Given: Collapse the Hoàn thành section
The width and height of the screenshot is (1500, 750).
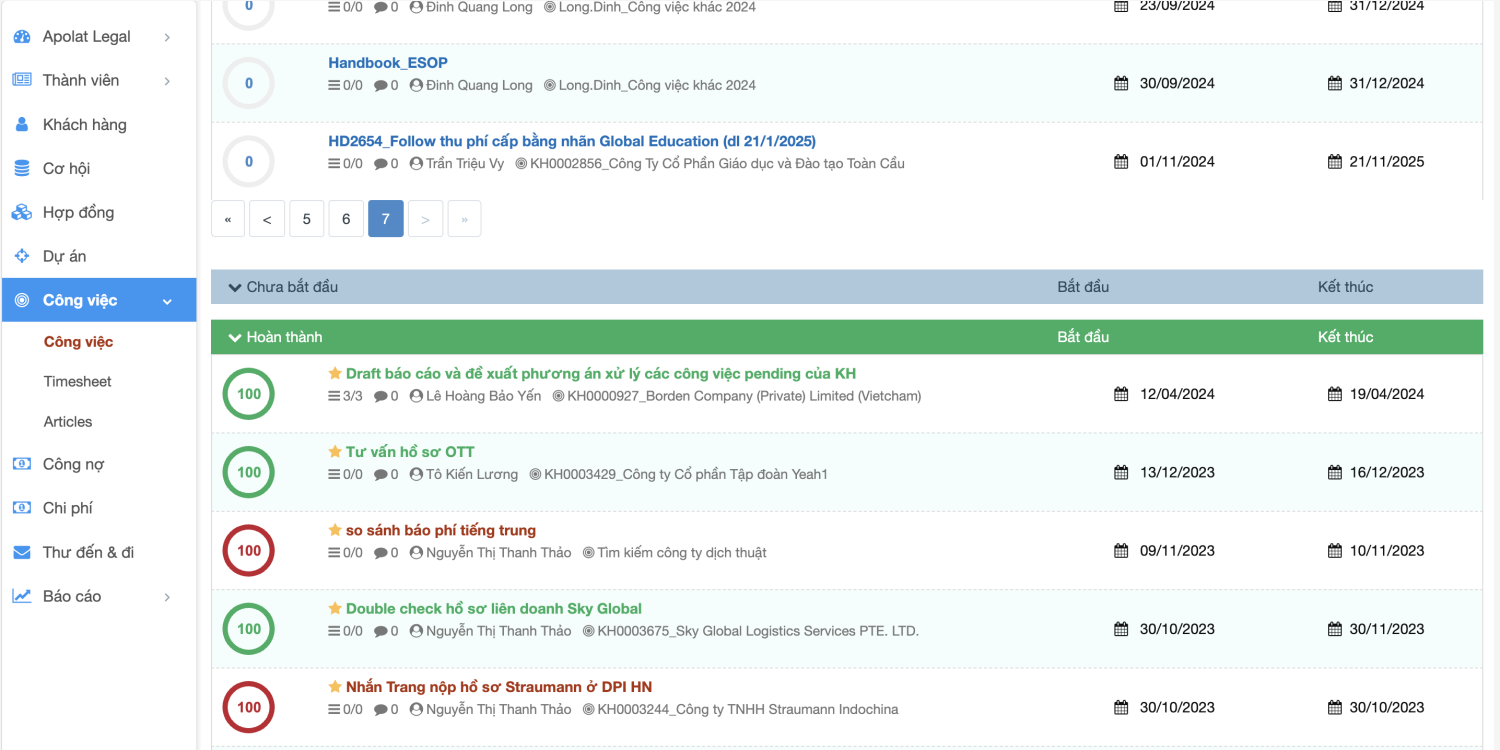Looking at the screenshot, I should click(235, 338).
